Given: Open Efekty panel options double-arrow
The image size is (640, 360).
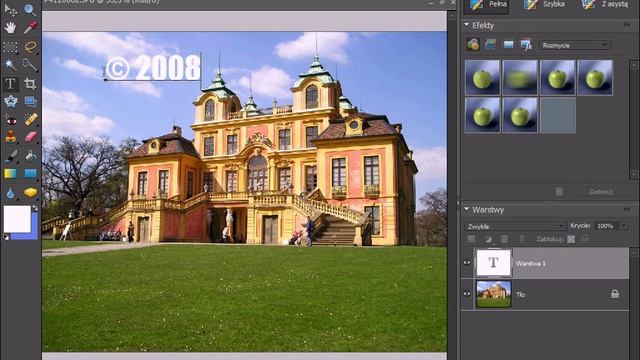Looking at the screenshot, I should 627,25.
